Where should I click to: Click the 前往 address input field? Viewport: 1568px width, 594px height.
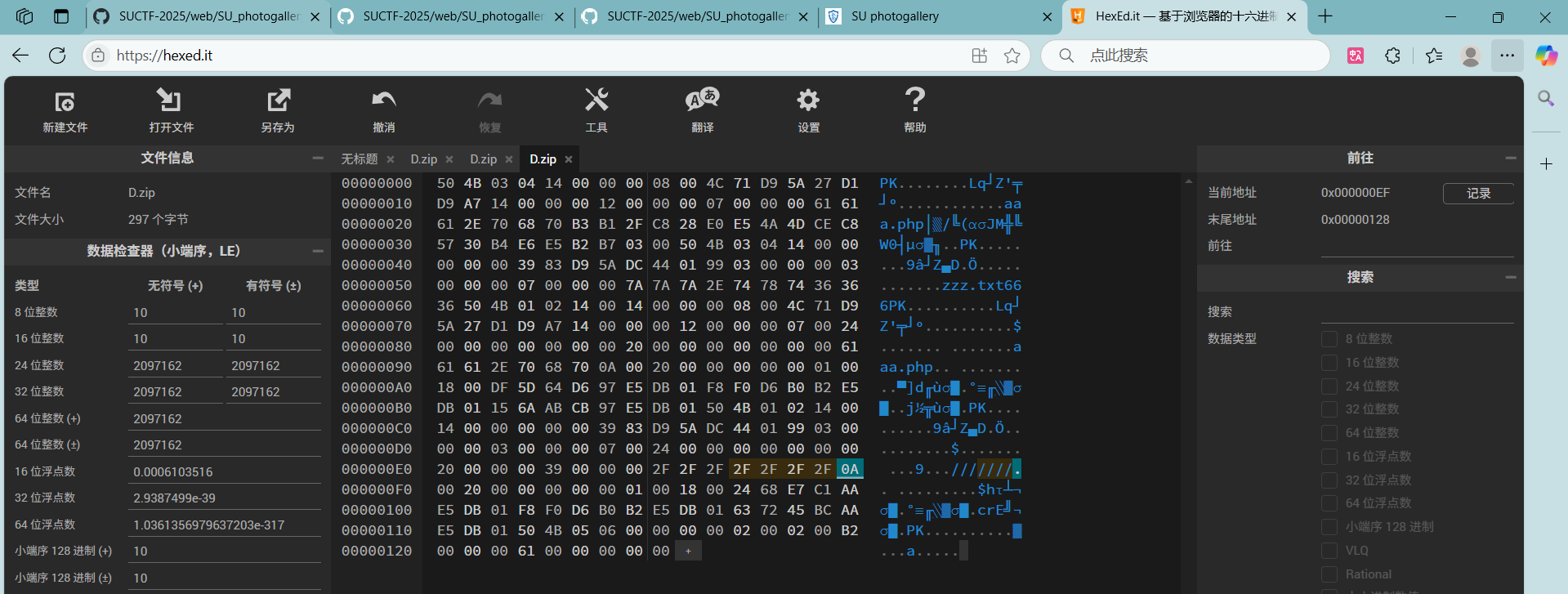point(1417,246)
